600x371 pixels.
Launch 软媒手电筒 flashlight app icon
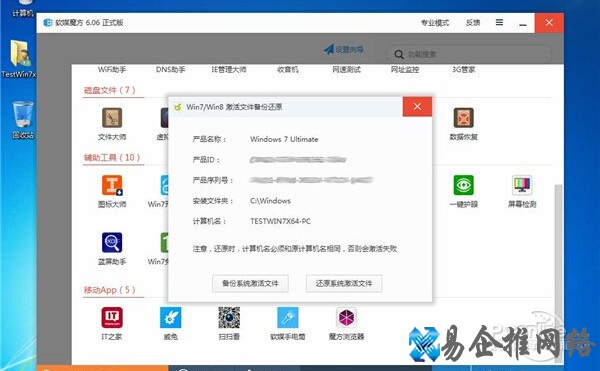288,317
